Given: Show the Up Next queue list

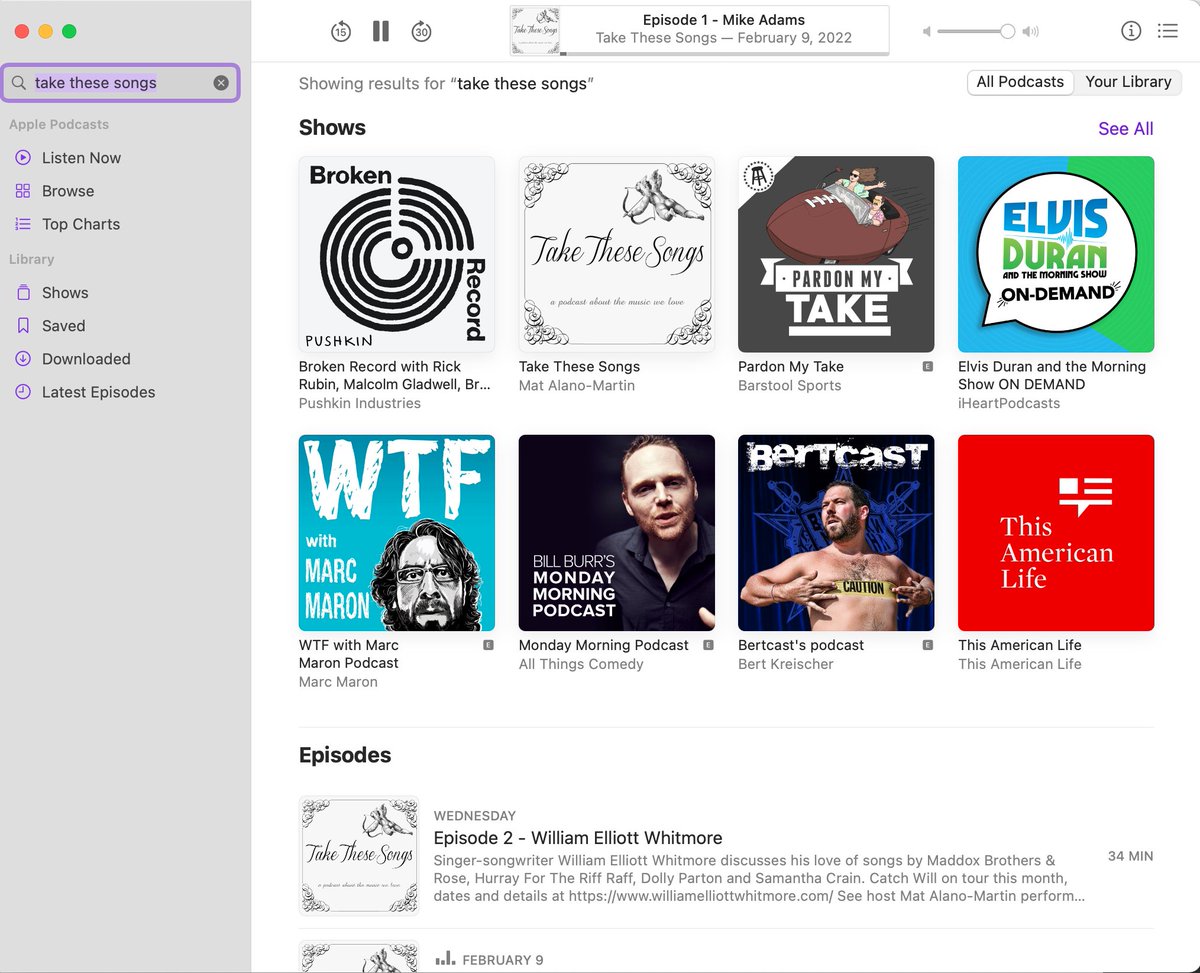Looking at the screenshot, I should 1167,31.
